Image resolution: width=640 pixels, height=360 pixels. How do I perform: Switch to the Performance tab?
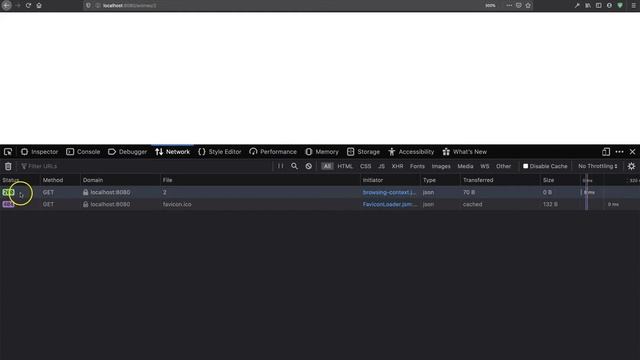[273, 152]
